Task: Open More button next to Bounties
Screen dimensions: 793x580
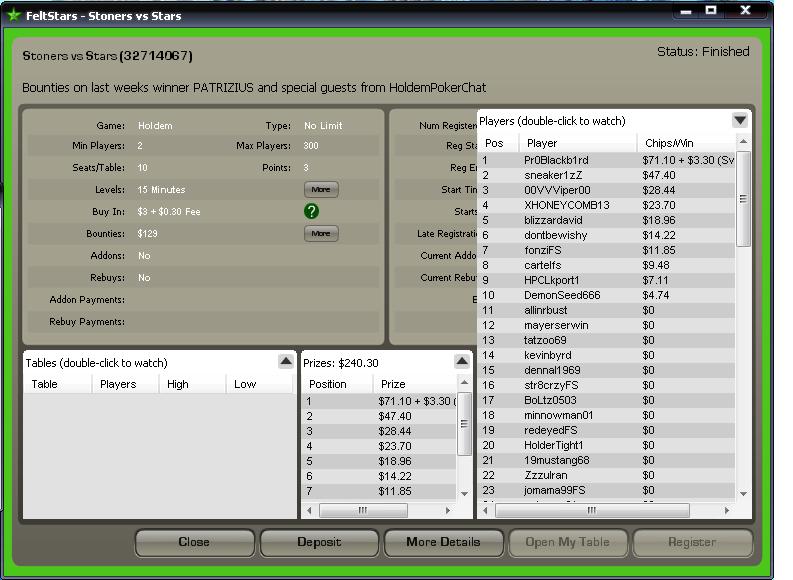Action: [x=321, y=234]
